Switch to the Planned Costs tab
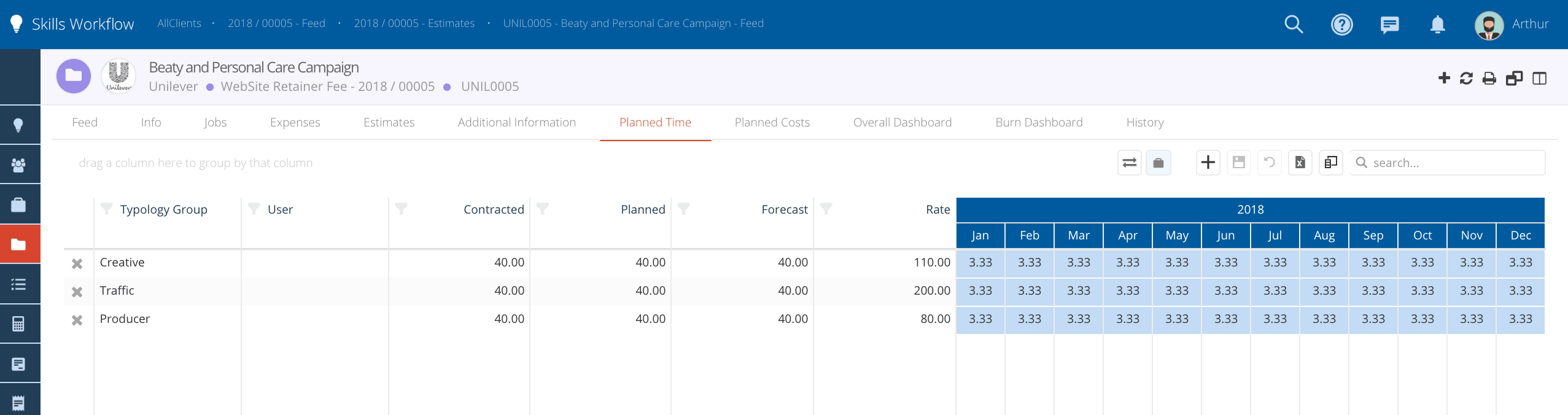 pyautogui.click(x=772, y=122)
